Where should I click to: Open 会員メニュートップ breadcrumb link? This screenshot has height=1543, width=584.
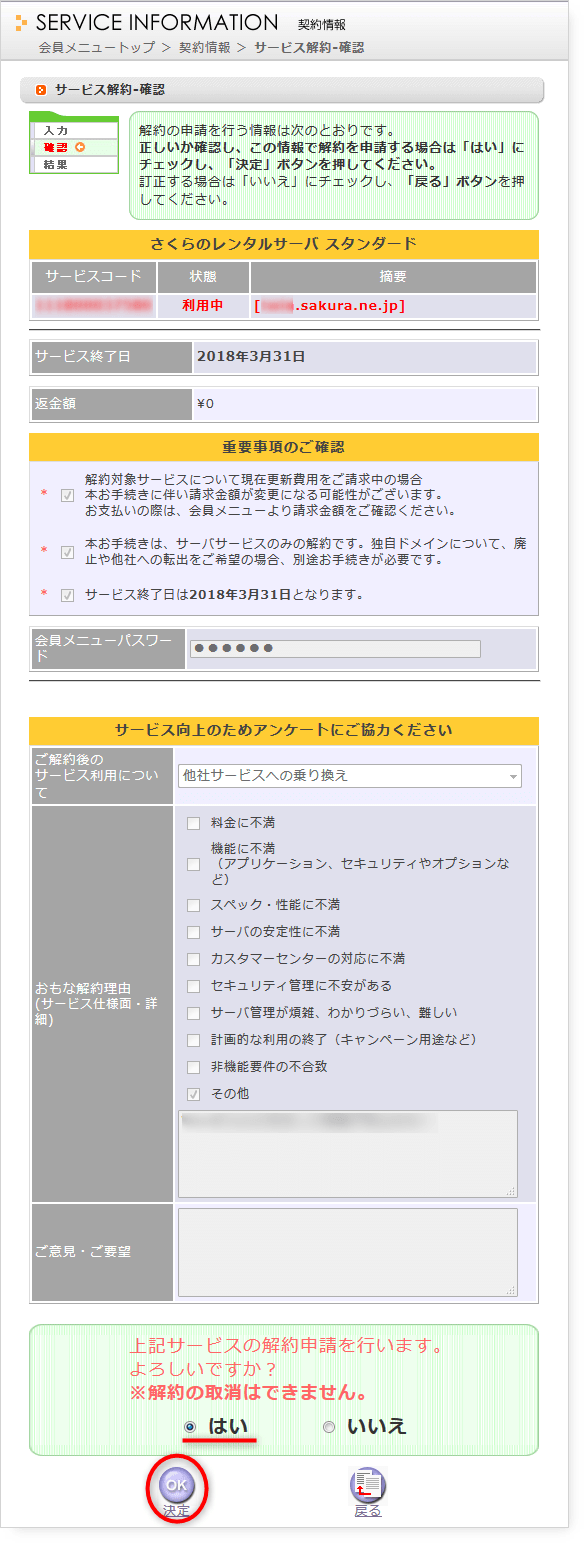97,47
